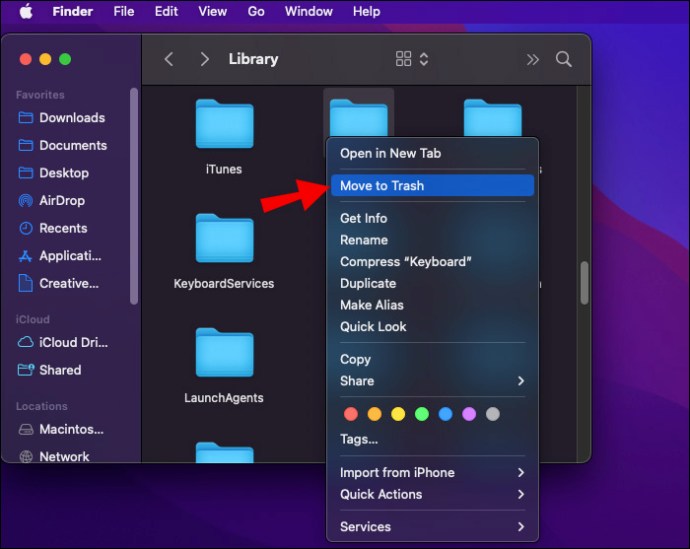The height and width of the screenshot is (549, 690).
Task: Open Shared in the sidebar
Action: [49, 370]
